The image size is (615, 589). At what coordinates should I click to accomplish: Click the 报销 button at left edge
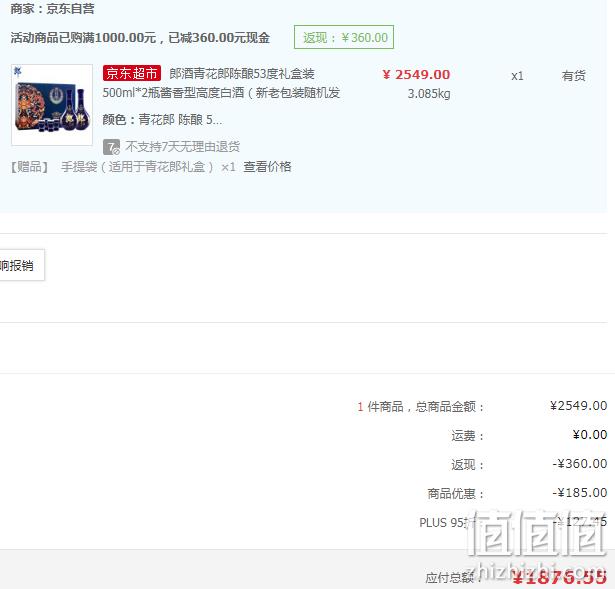click(x=22, y=265)
